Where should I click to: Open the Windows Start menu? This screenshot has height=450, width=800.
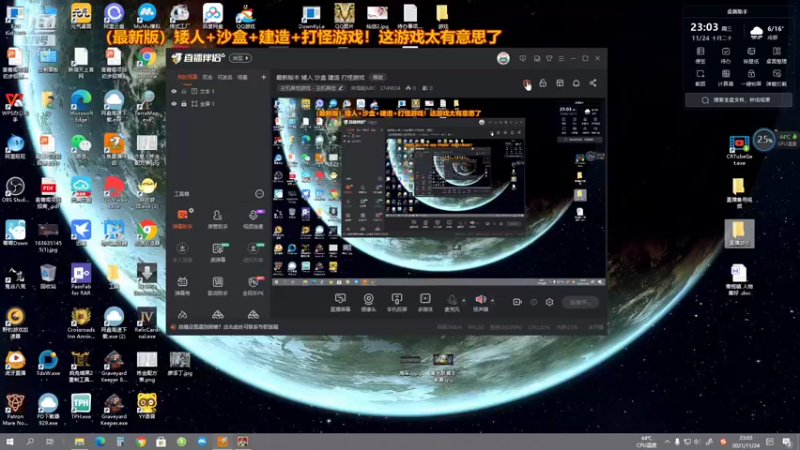point(10,441)
